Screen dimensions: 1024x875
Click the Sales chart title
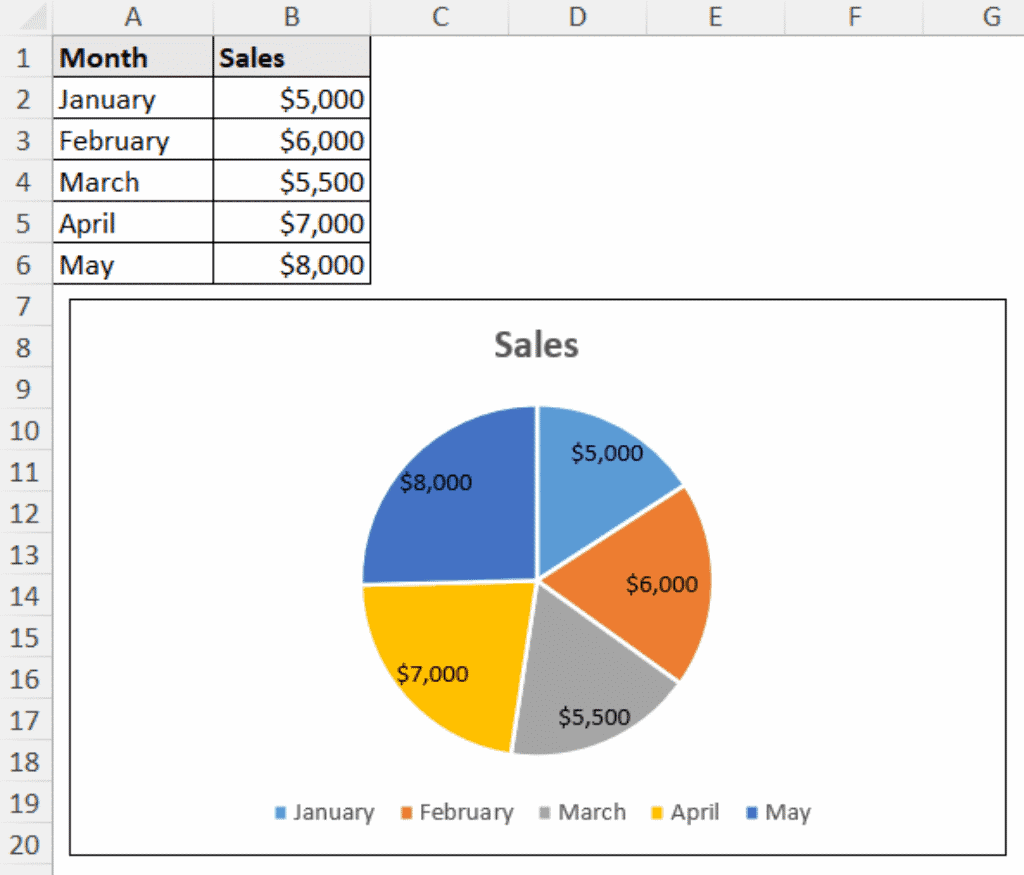click(x=535, y=345)
